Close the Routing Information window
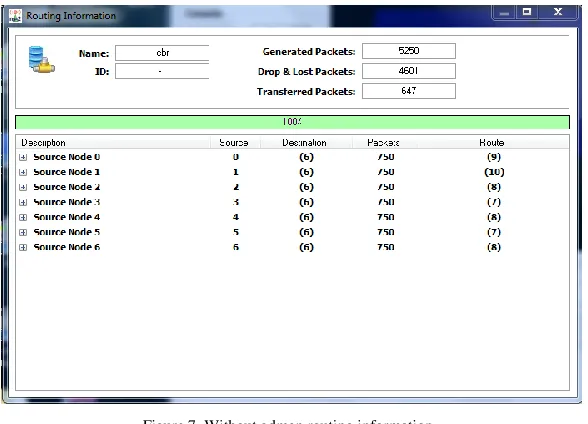The height and width of the screenshot is (424, 588). [x=558, y=12]
